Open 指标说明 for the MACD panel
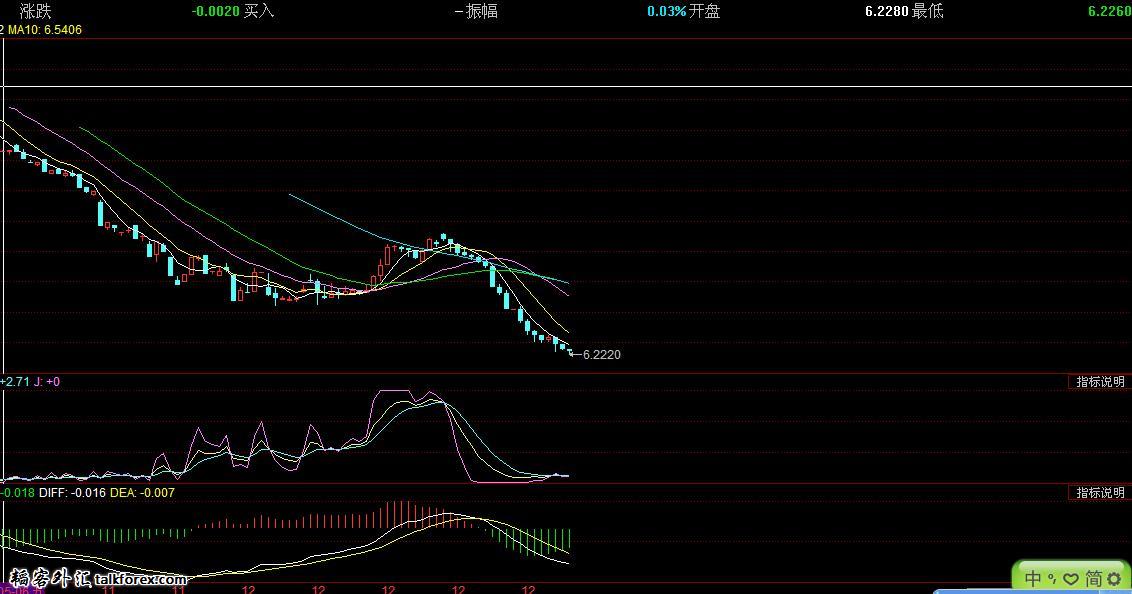The height and width of the screenshot is (594, 1132). (1100, 493)
